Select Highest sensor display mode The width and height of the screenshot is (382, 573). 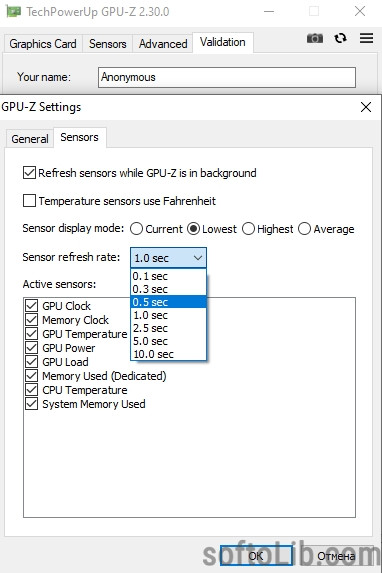248,229
